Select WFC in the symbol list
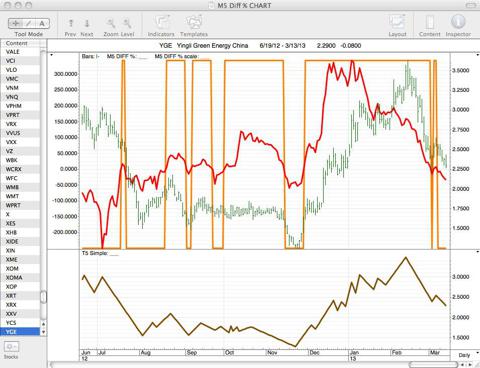480x368 pixels. pos(20,178)
